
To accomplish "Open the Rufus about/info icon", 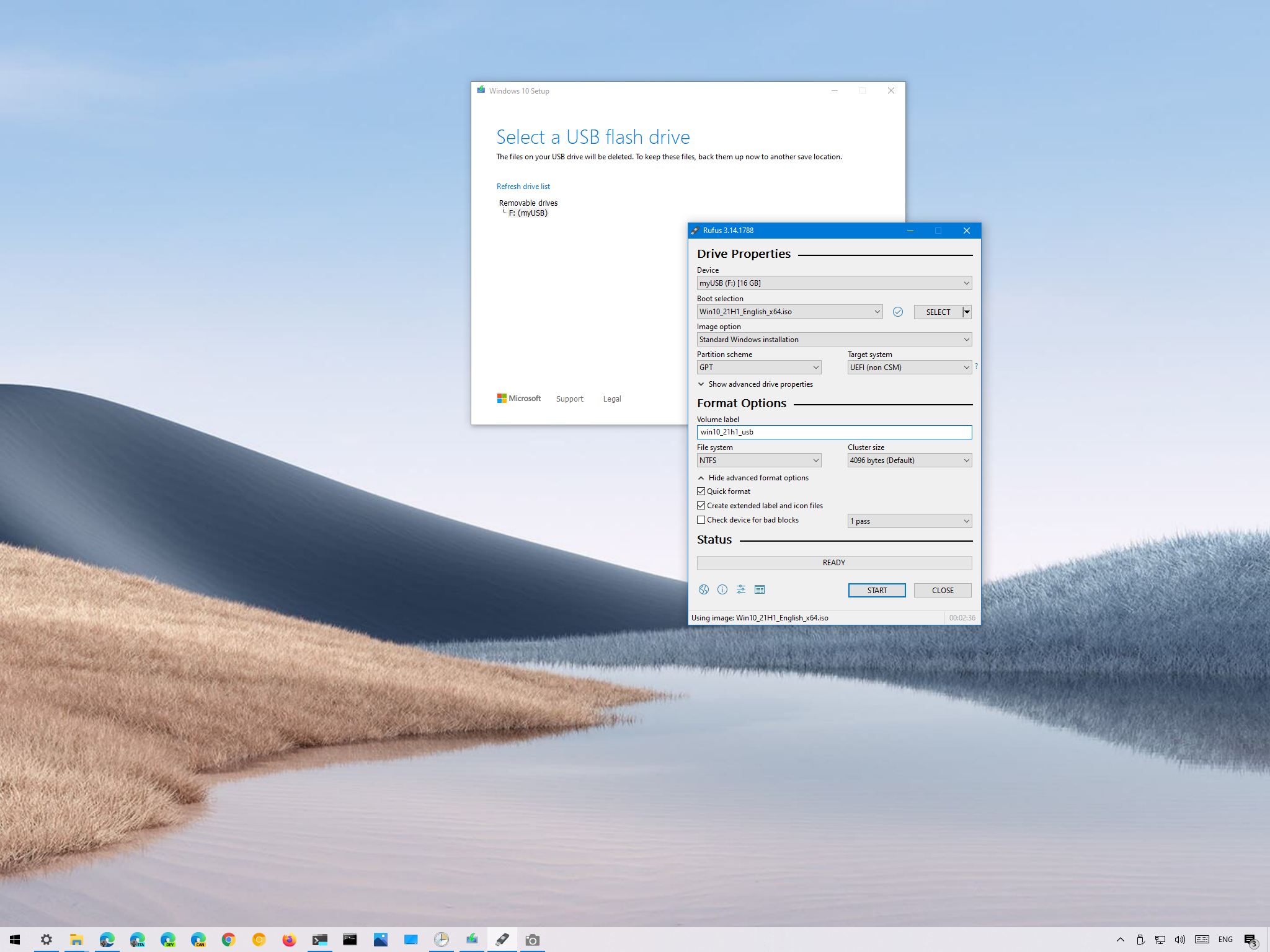I will [721, 589].
